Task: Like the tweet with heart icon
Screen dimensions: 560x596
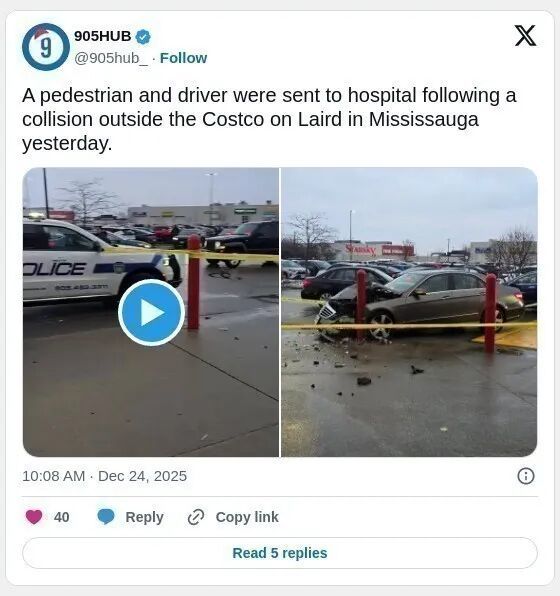Action: (x=34, y=517)
